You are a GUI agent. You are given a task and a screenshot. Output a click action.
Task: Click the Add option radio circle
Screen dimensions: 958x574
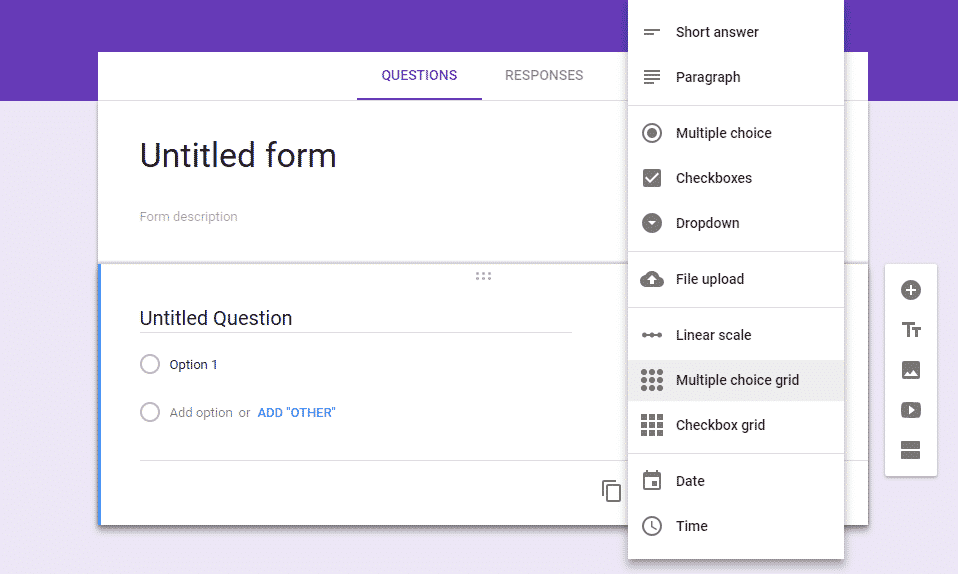tap(150, 412)
